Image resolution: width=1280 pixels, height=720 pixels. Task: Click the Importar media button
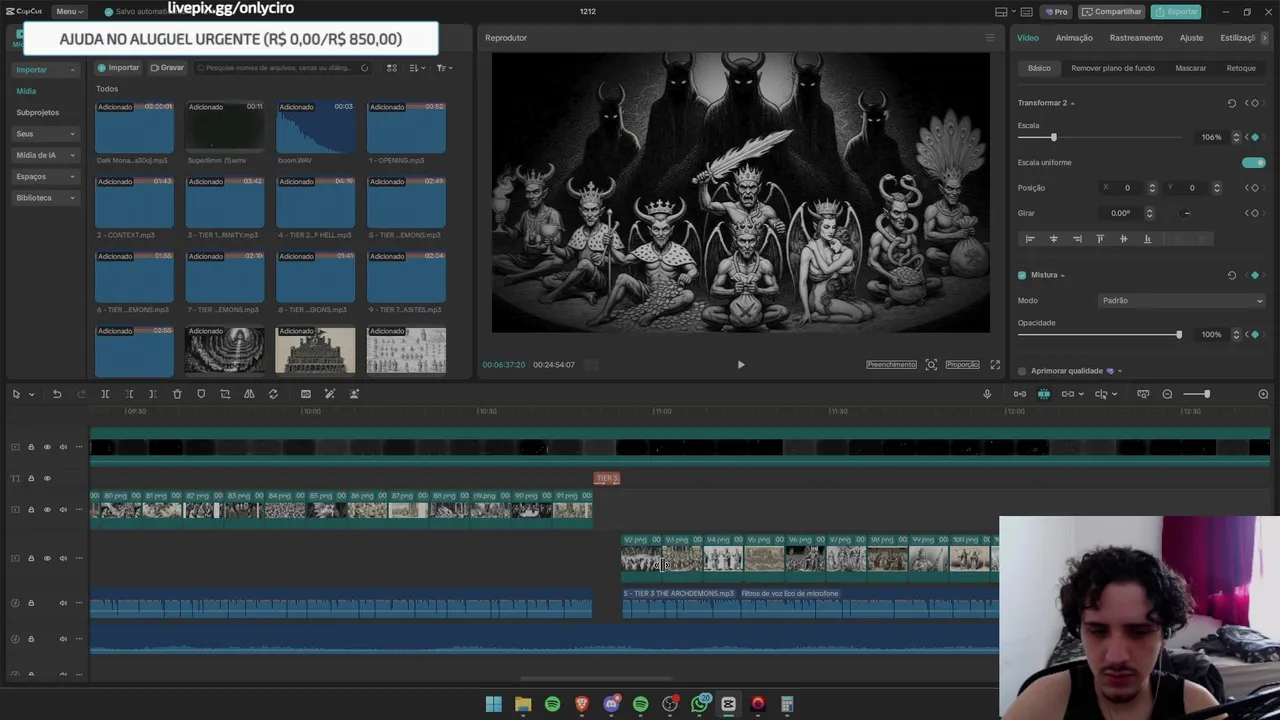[x=118, y=68]
